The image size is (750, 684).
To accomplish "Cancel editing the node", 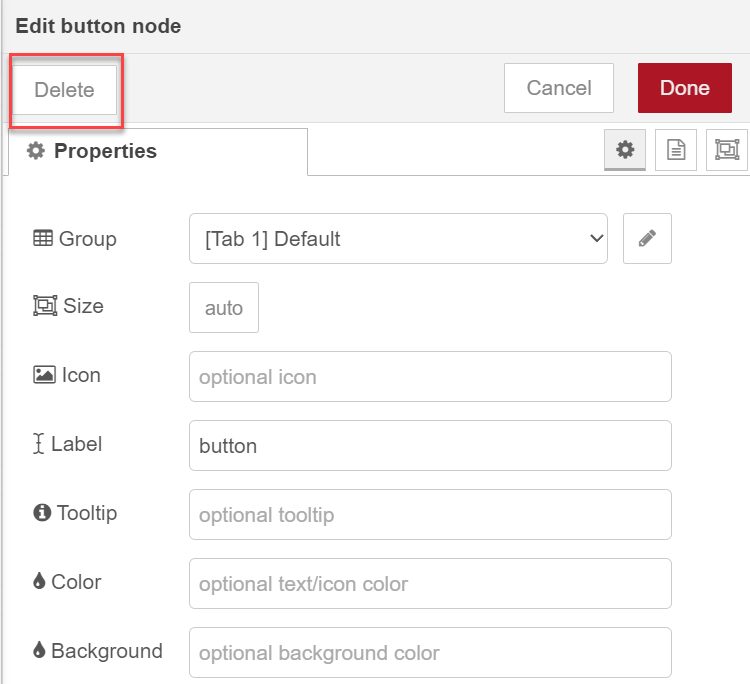I will point(559,88).
